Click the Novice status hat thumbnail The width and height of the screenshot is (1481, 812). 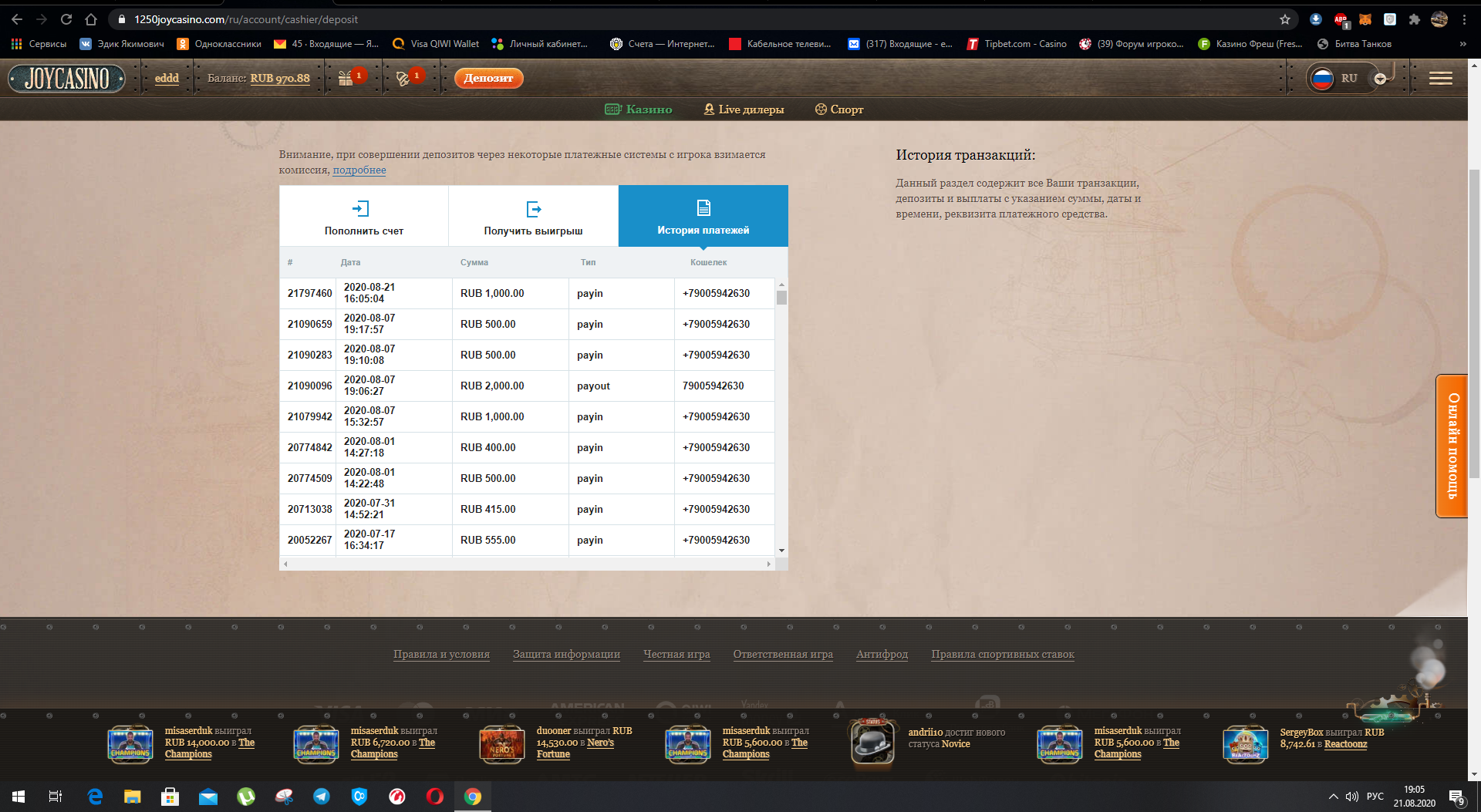873,742
